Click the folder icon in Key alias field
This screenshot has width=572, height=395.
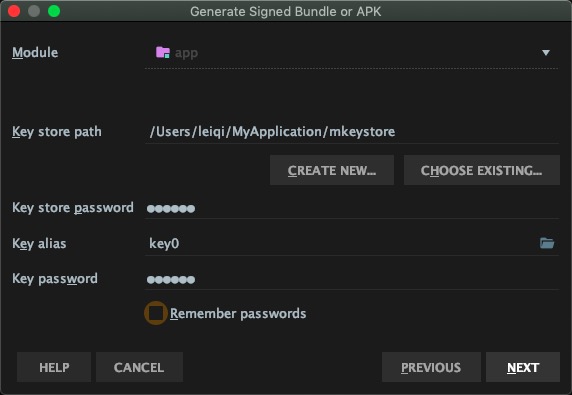click(x=546, y=243)
